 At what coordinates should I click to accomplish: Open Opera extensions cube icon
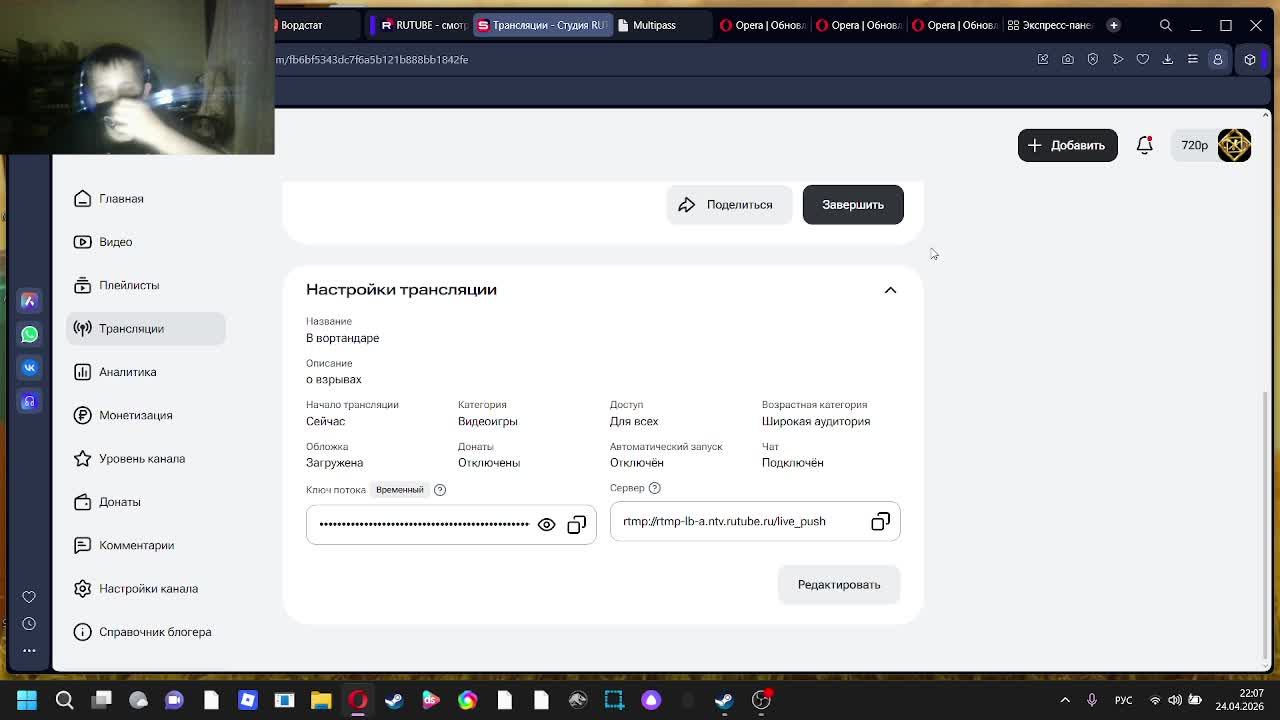point(1250,59)
